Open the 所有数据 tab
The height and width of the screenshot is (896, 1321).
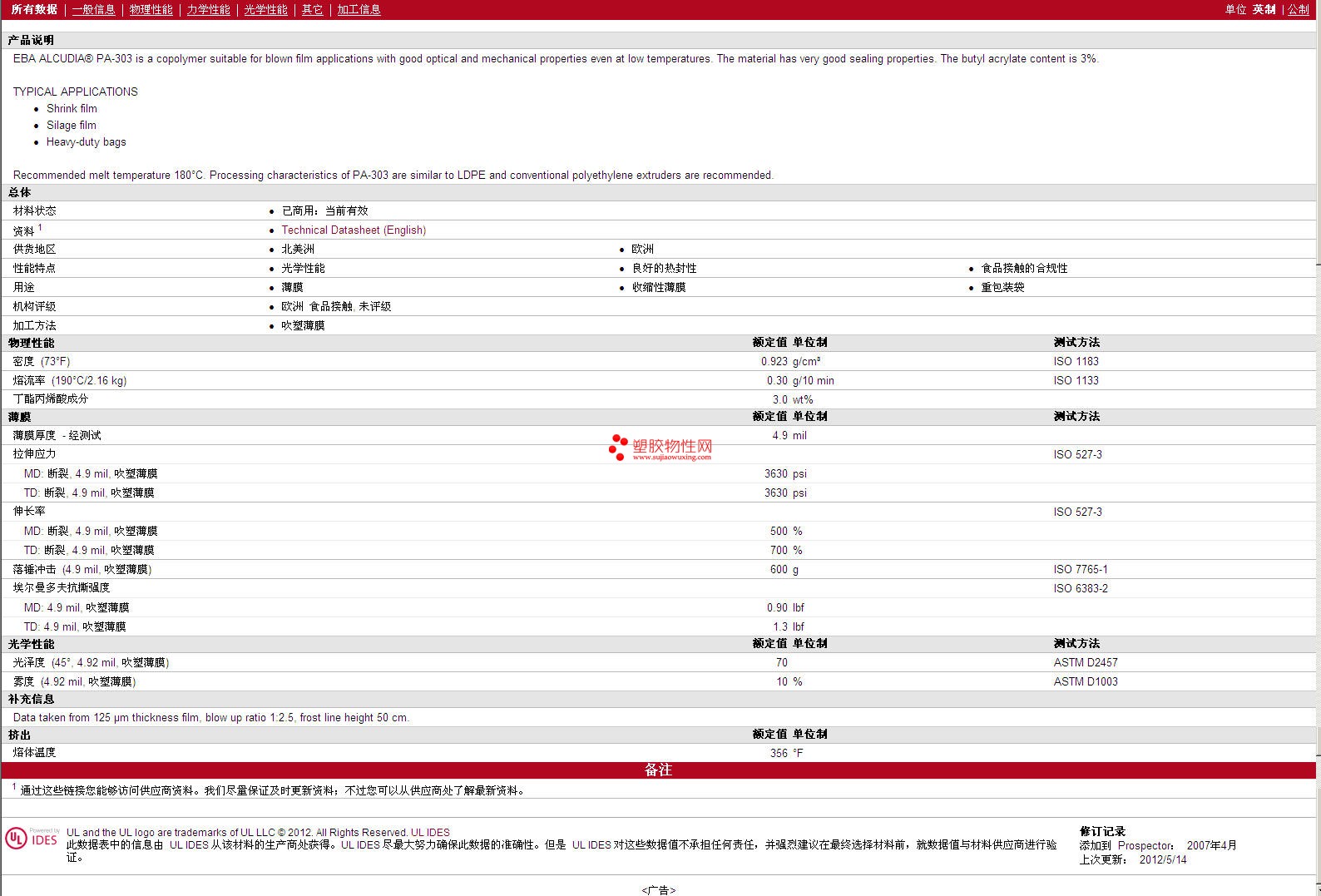coord(34,9)
